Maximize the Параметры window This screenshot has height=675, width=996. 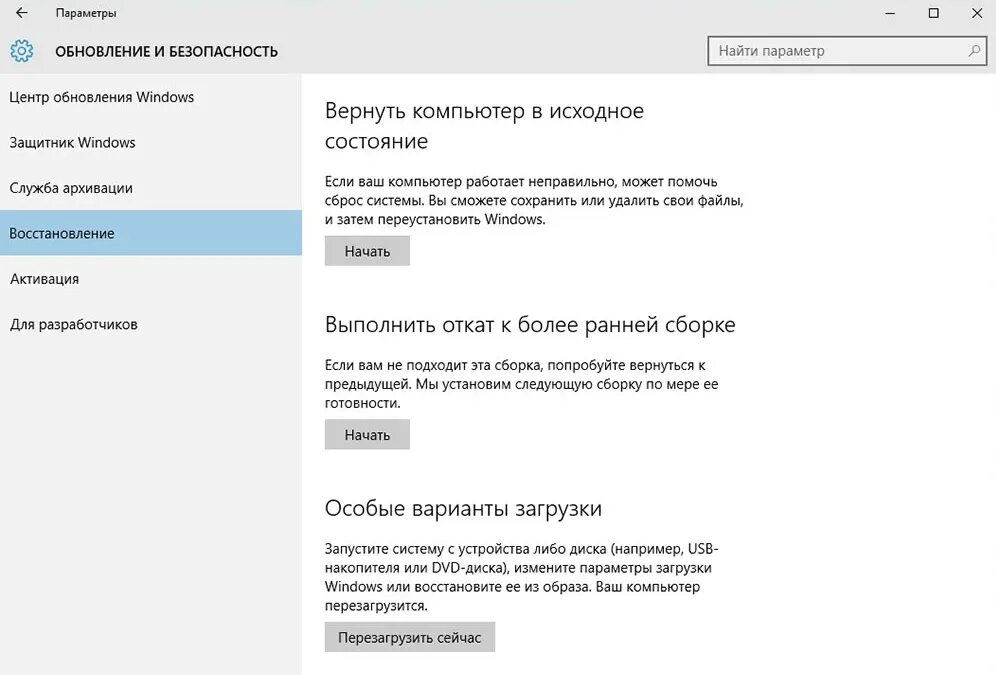933,13
